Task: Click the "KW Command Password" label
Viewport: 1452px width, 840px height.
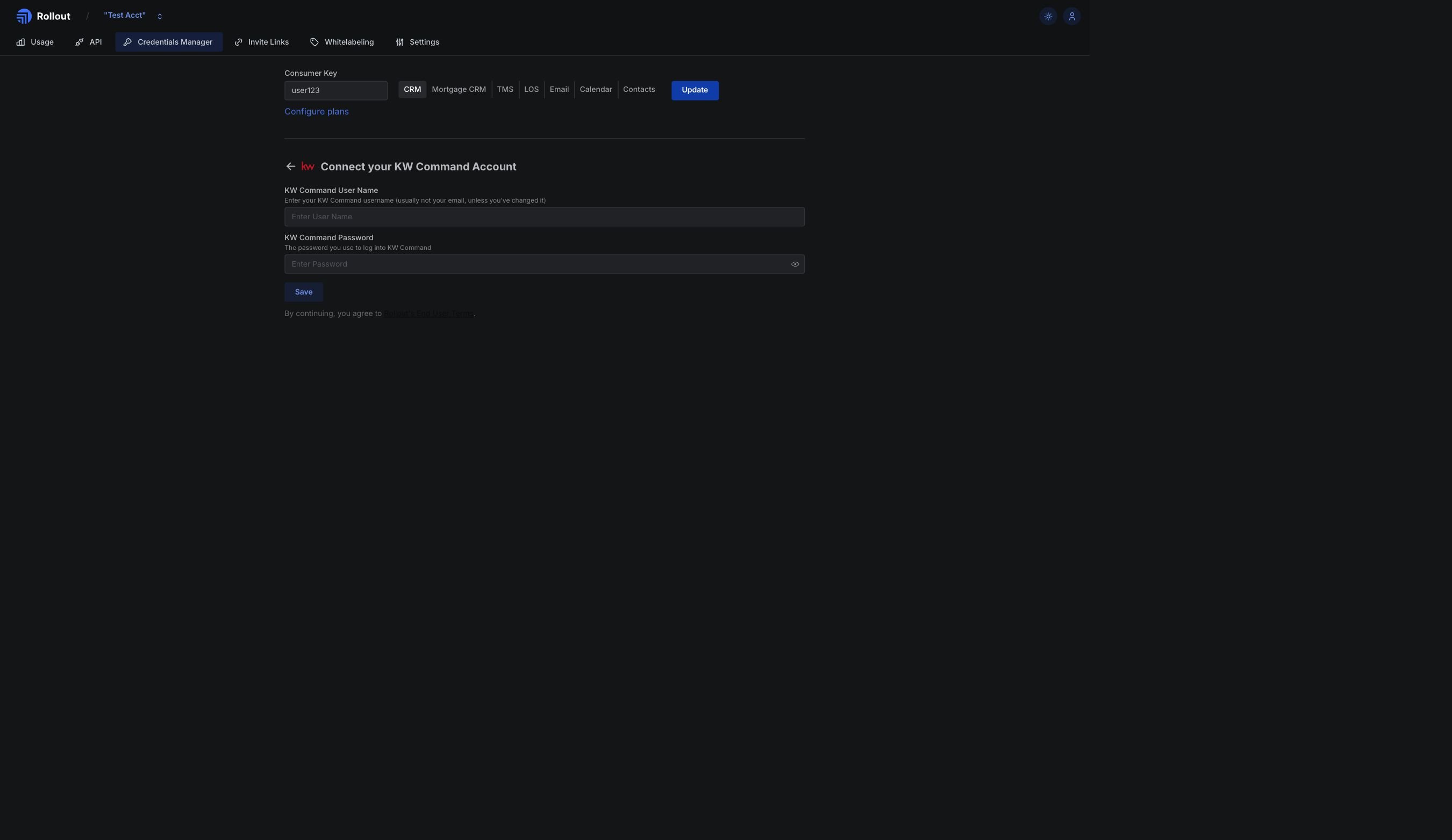Action: coord(329,238)
